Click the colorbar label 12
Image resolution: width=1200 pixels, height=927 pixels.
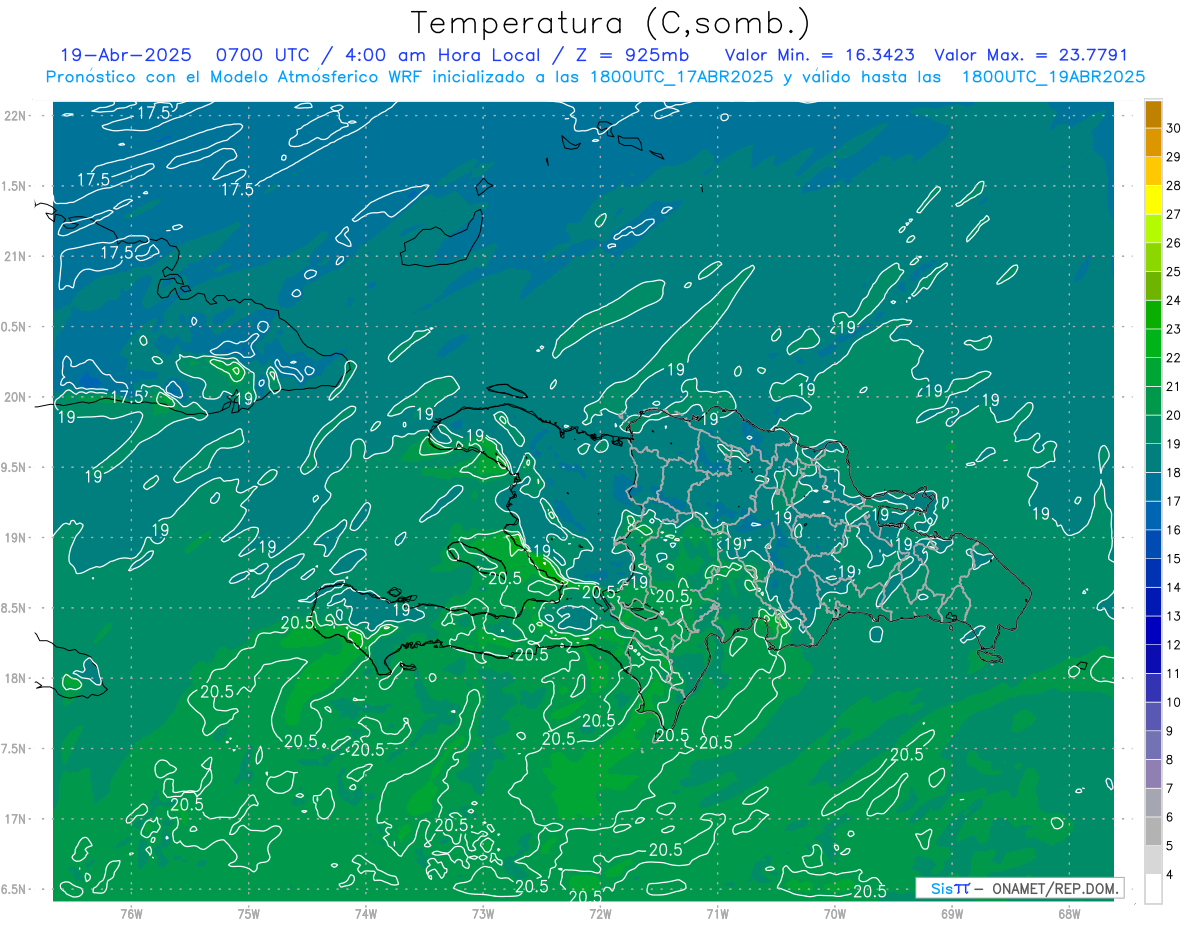pos(1174,645)
